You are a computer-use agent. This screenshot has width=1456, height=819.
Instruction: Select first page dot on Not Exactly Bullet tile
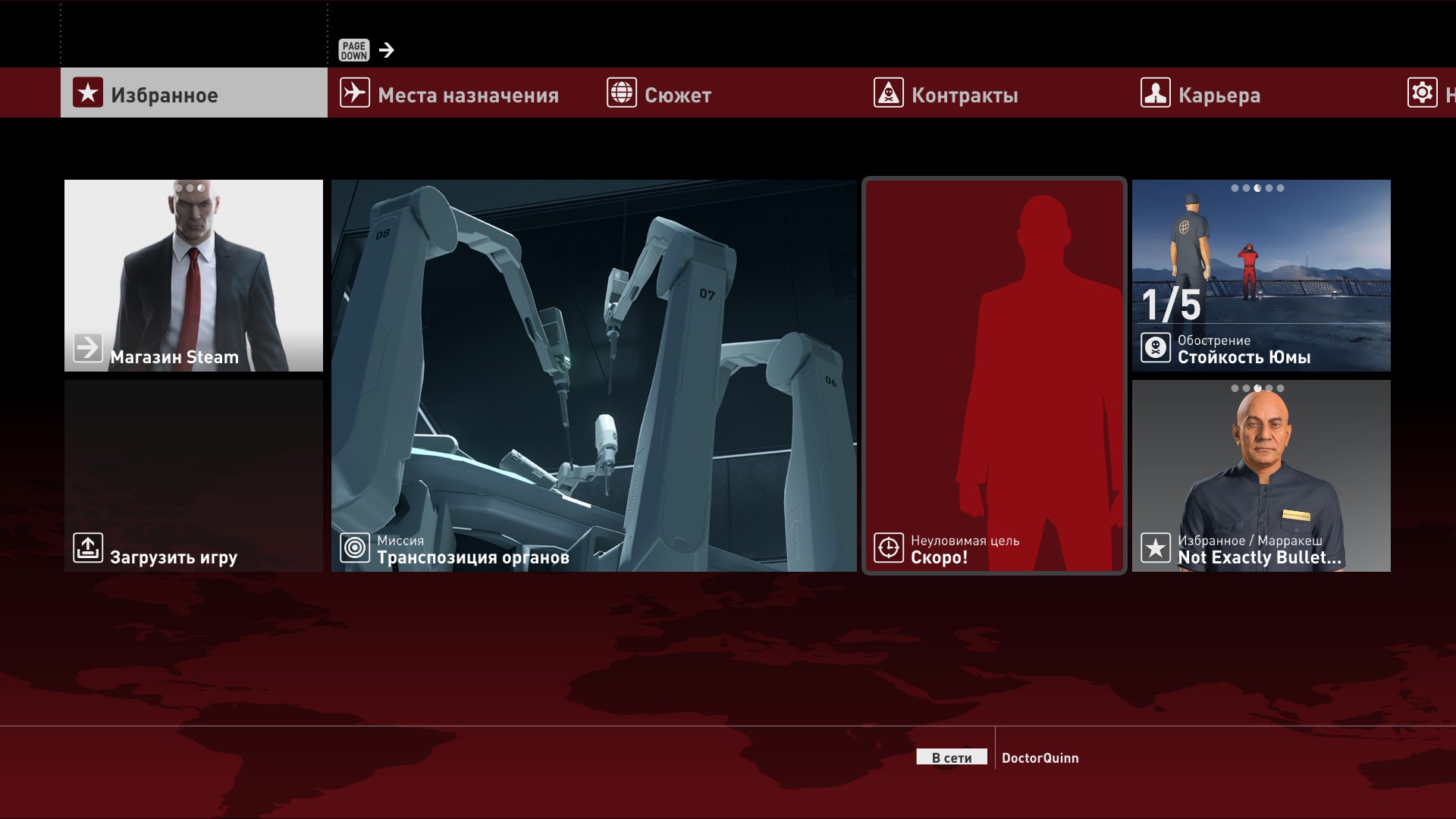click(x=1235, y=388)
